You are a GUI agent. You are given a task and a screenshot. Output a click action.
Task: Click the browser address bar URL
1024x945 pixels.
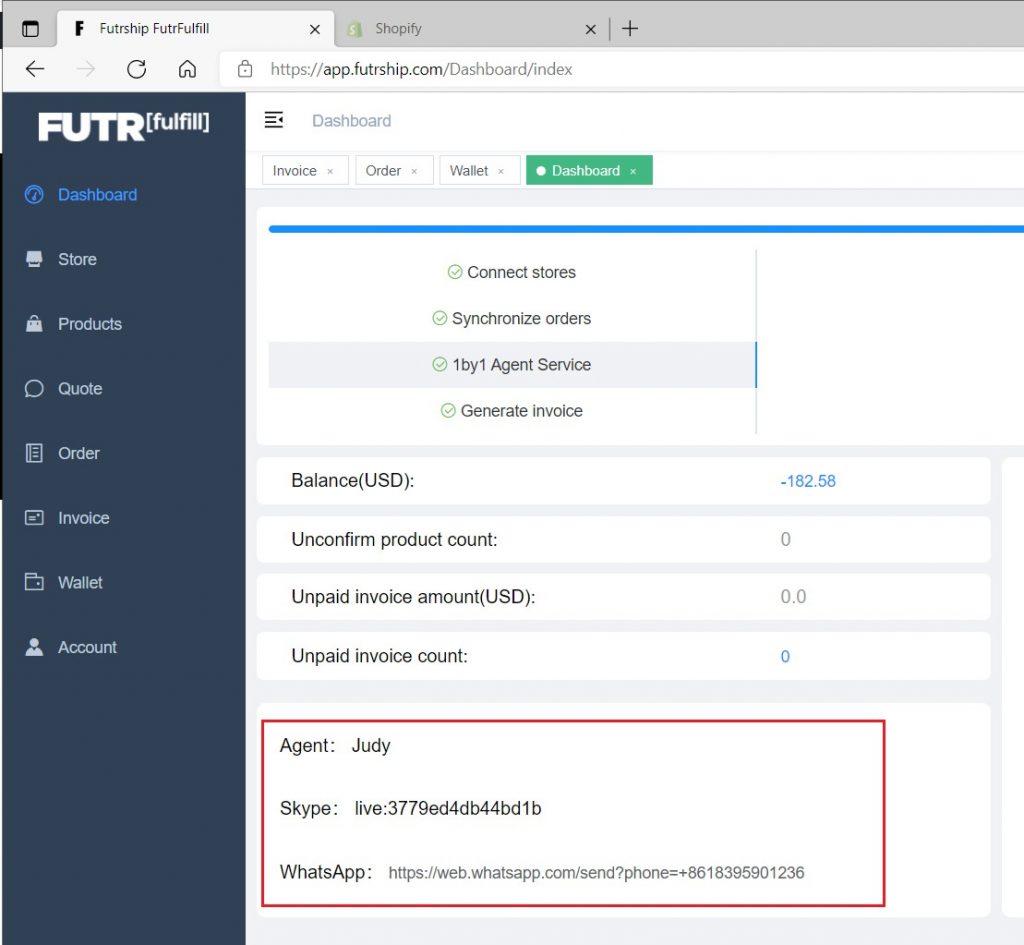(x=421, y=69)
